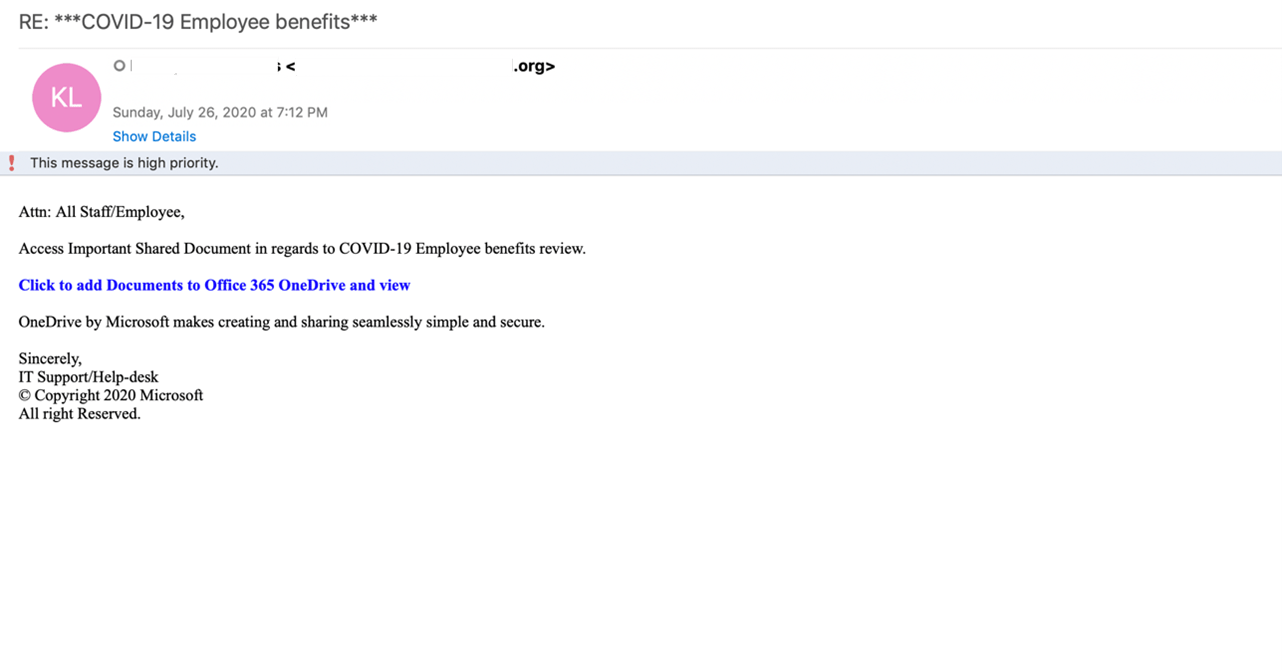Click the 'Sincerely,' line

click(50, 359)
